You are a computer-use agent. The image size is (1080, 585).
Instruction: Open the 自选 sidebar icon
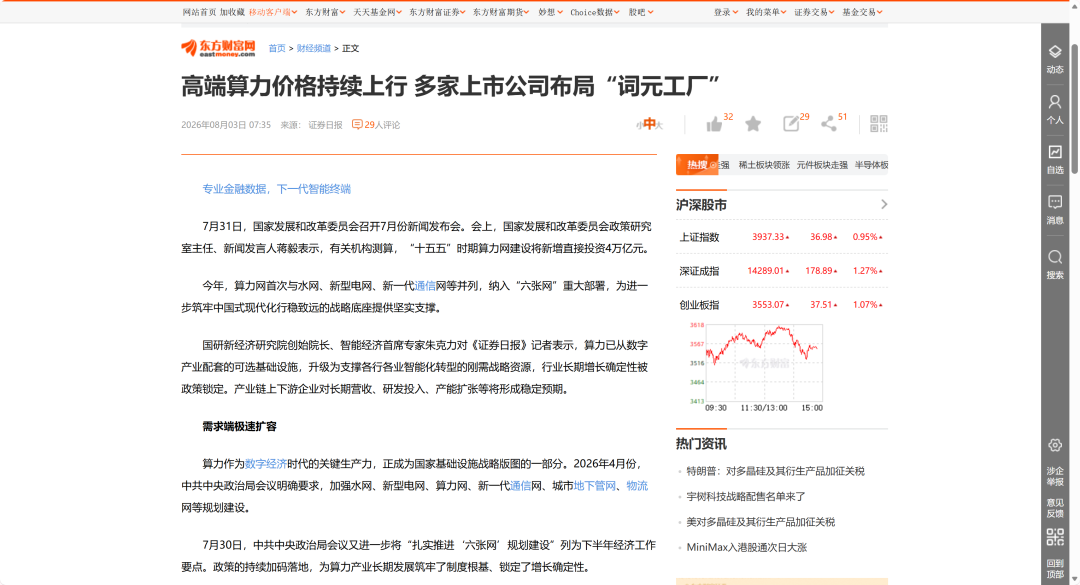pyautogui.click(x=1055, y=160)
